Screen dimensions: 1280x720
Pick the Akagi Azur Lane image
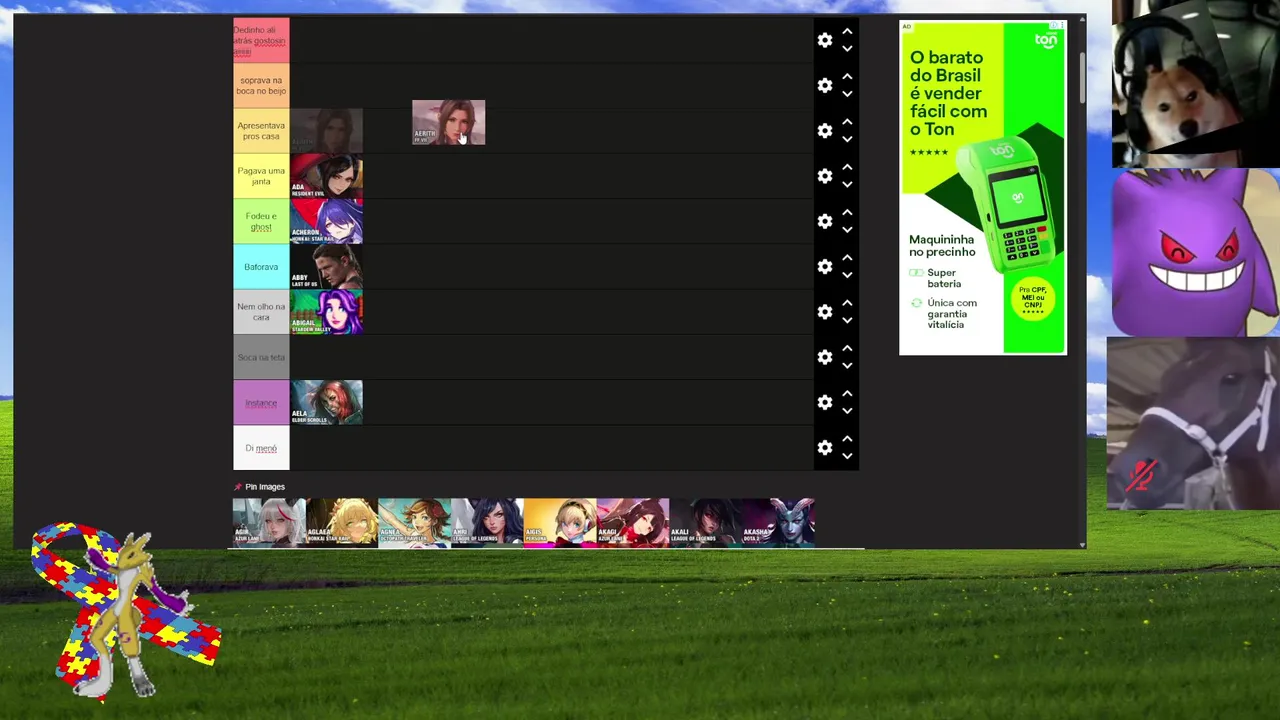point(633,522)
